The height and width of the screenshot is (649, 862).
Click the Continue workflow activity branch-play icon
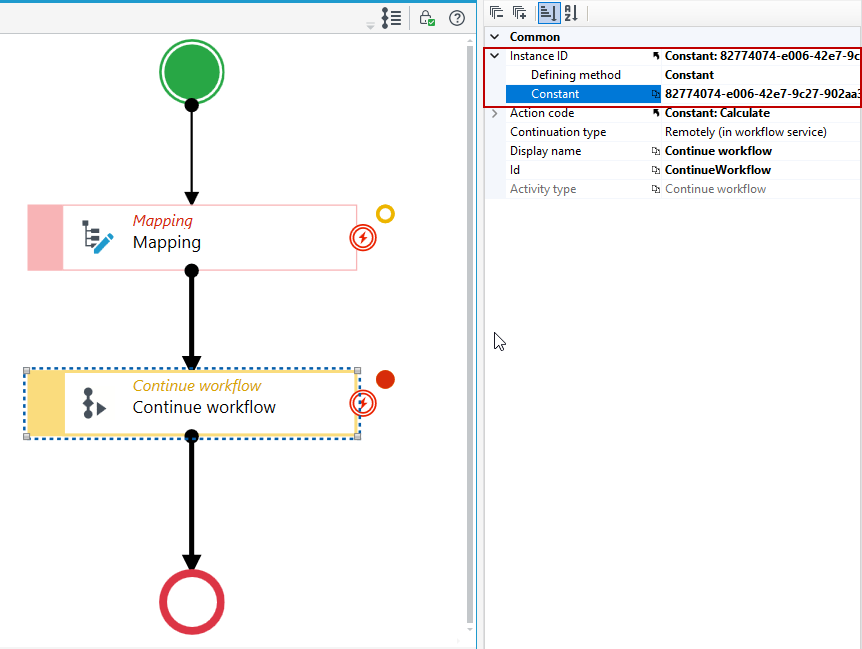tap(93, 404)
